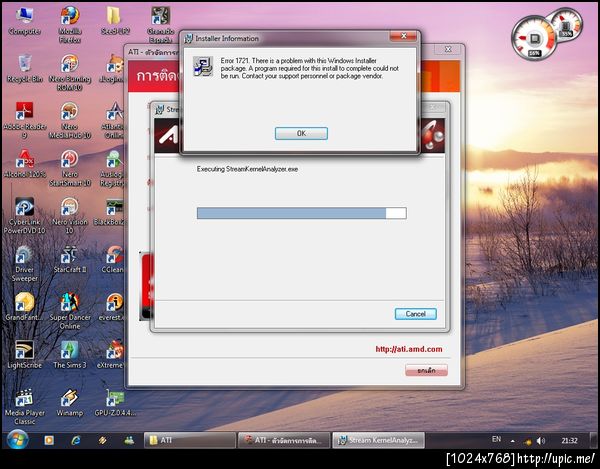Open Internet Explorer from taskbar
The height and width of the screenshot is (469, 600).
[x=76, y=440]
